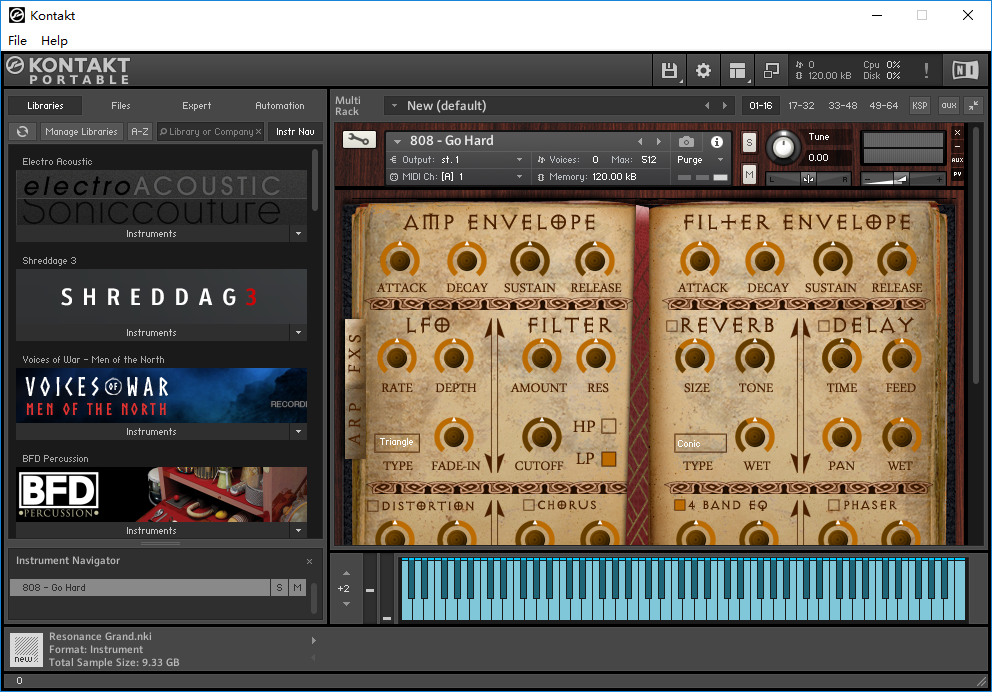Close the 808 - Go Hard instrument
The image size is (992, 692).
[957, 132]
